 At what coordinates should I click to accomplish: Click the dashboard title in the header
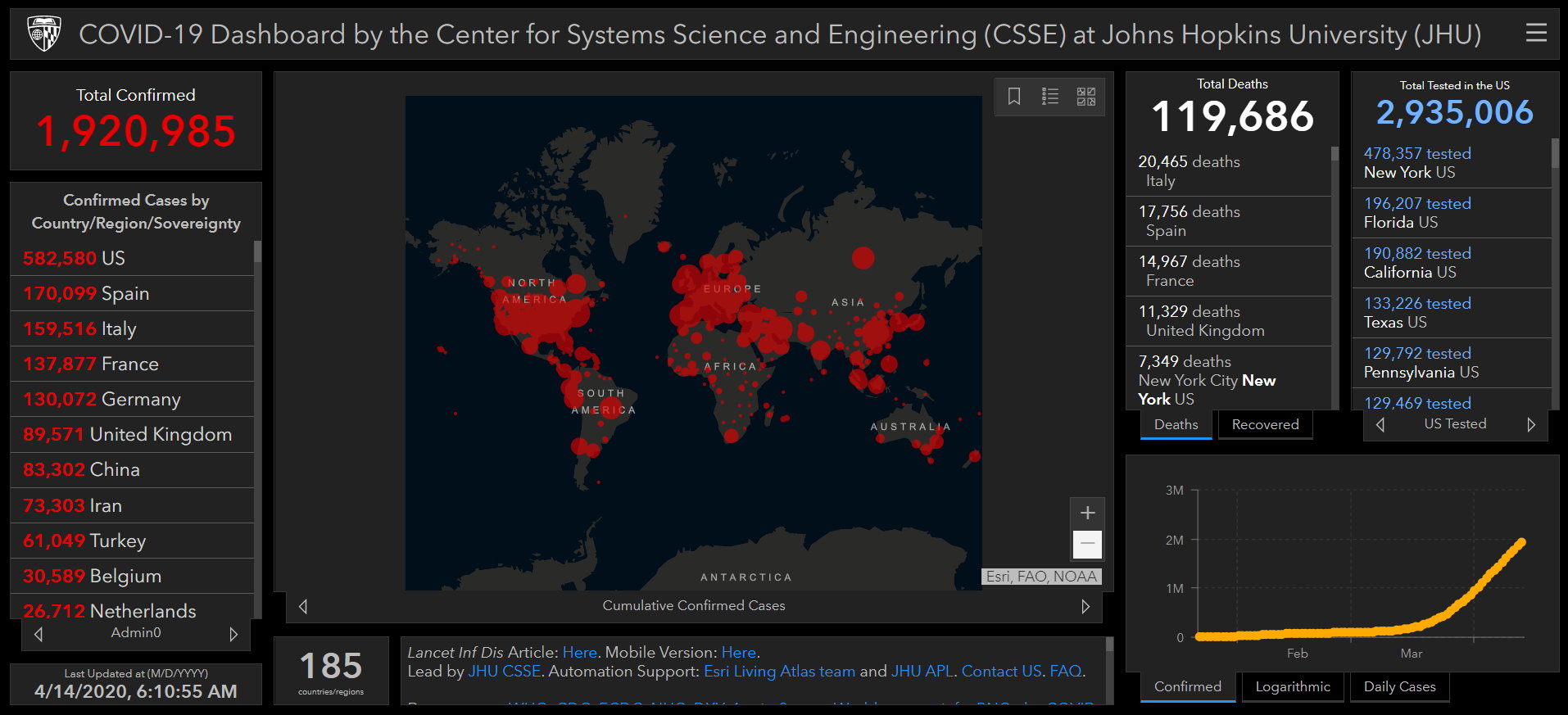click(x=780, y=34)
